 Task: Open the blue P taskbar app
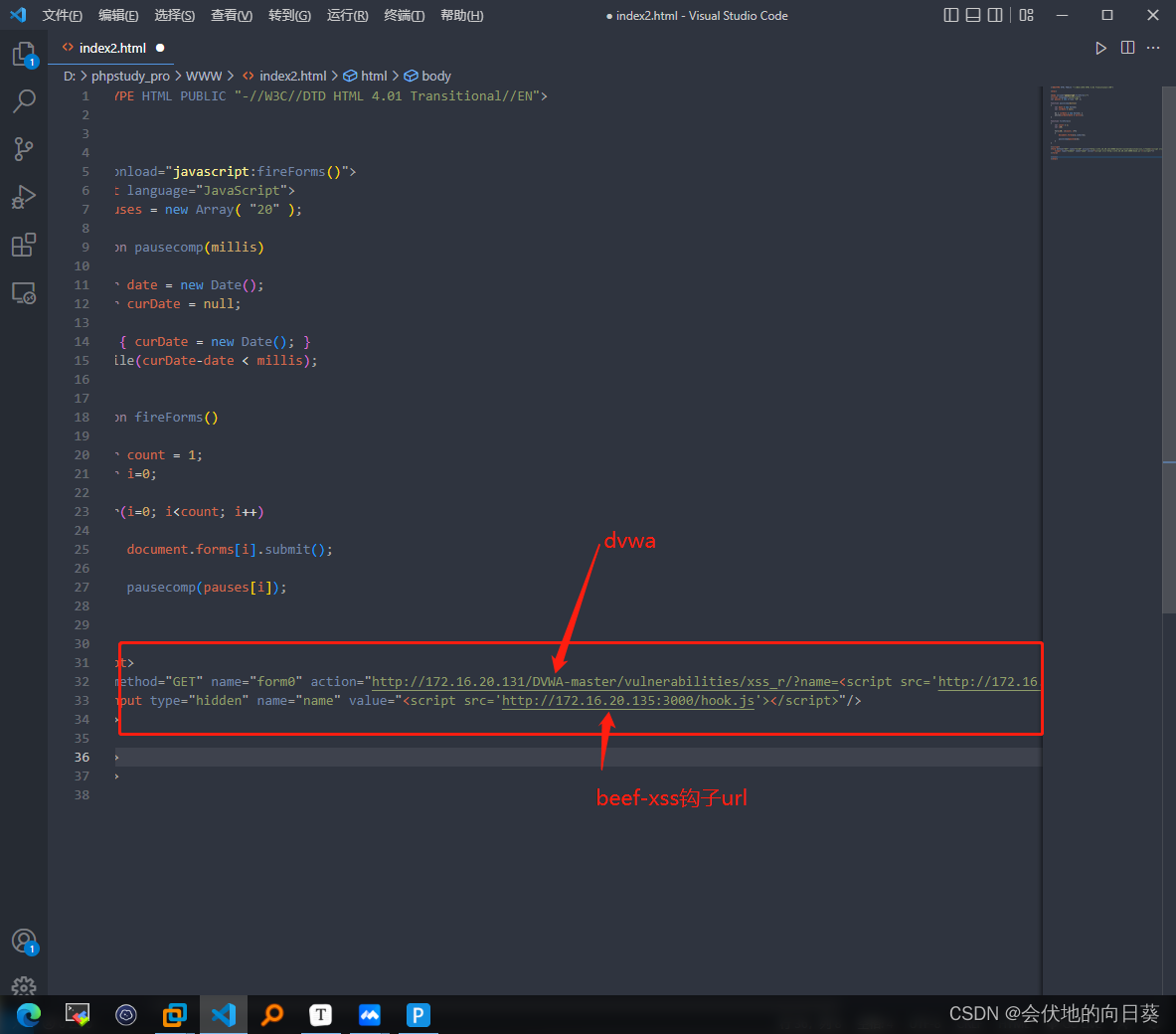418,1014
